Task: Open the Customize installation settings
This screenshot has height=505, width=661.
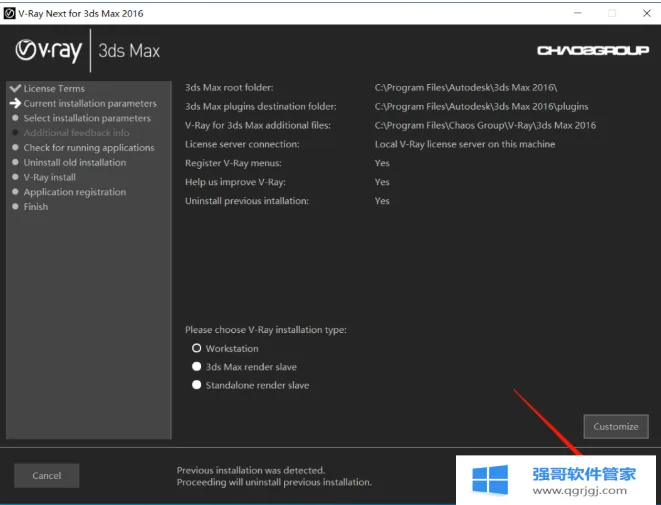Action: click(616, 427)
